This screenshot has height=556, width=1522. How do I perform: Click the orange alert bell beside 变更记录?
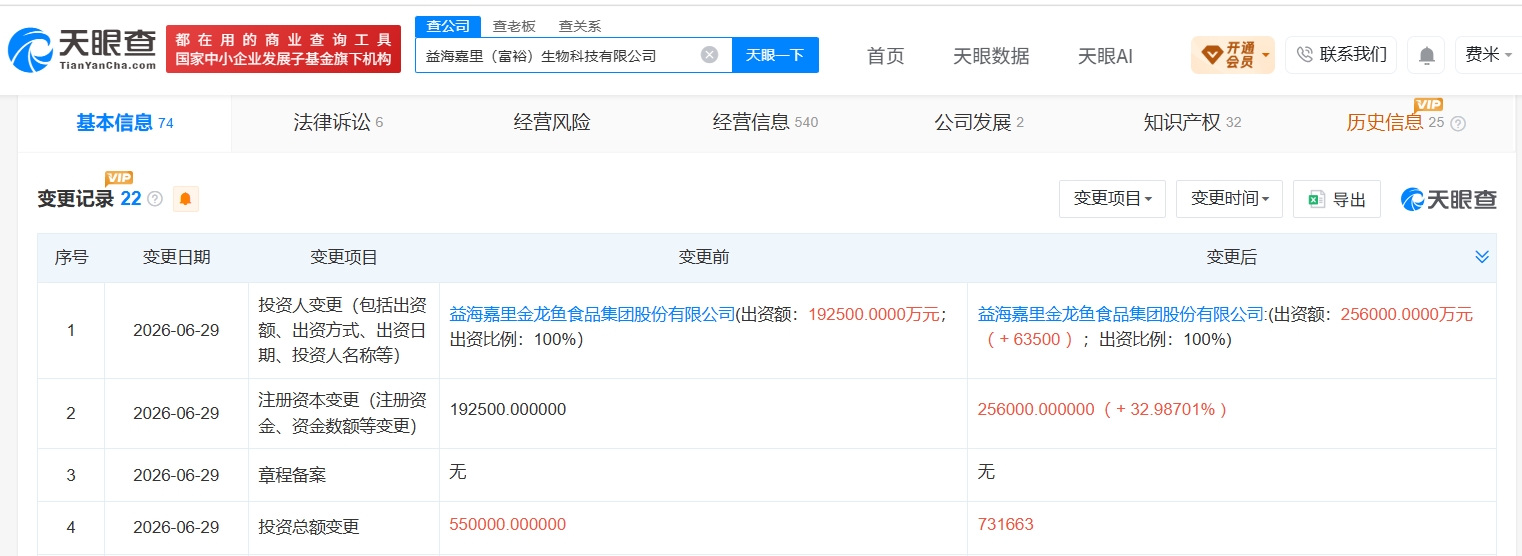(185, 199)
